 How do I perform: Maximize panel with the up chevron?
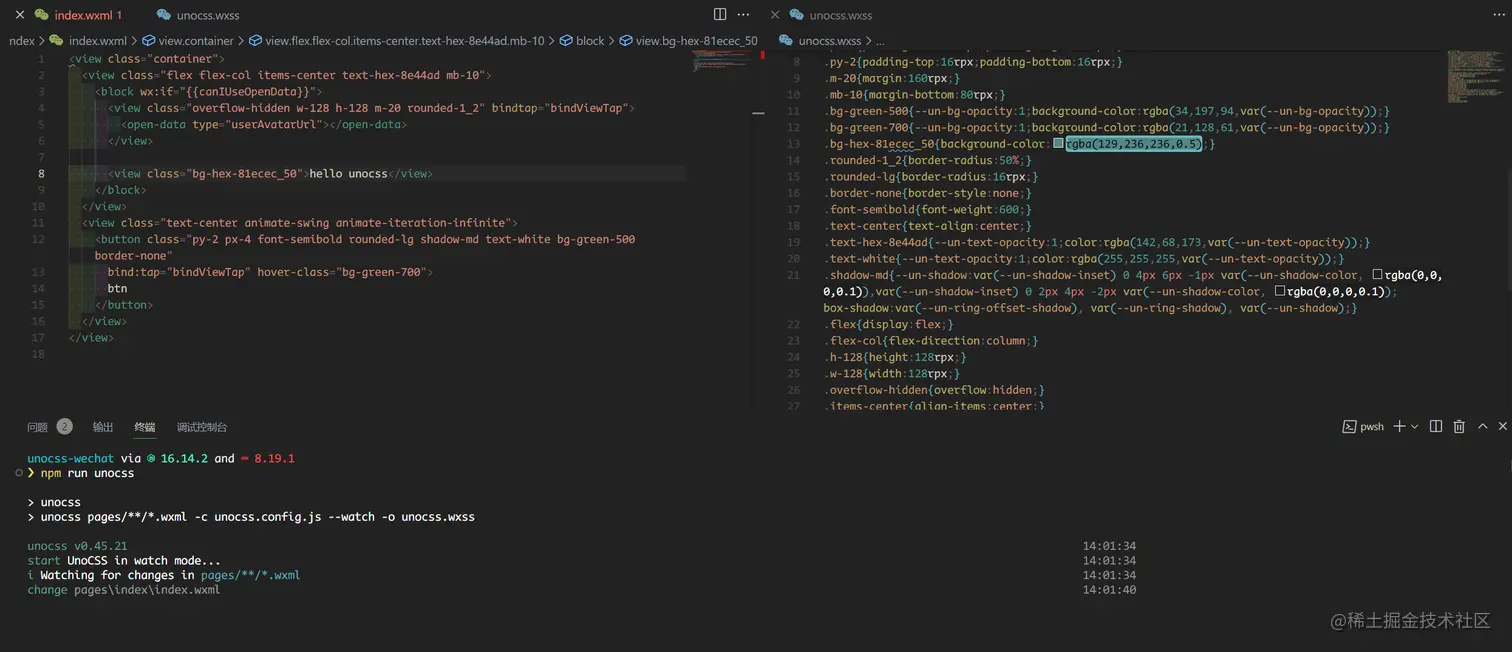click(x=1482, y=427)
